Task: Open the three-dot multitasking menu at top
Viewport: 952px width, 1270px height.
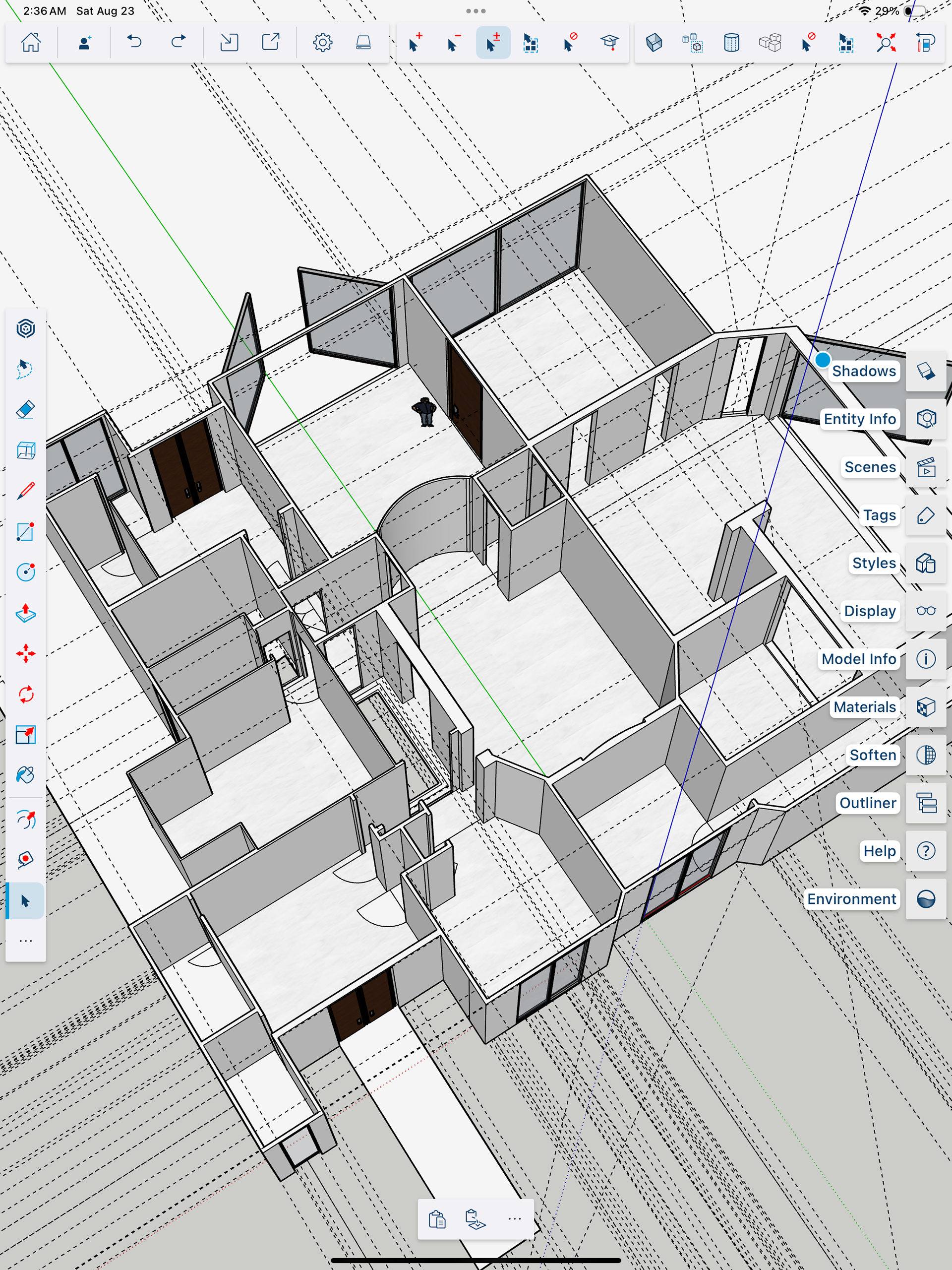Action: [x=476, y=11]
